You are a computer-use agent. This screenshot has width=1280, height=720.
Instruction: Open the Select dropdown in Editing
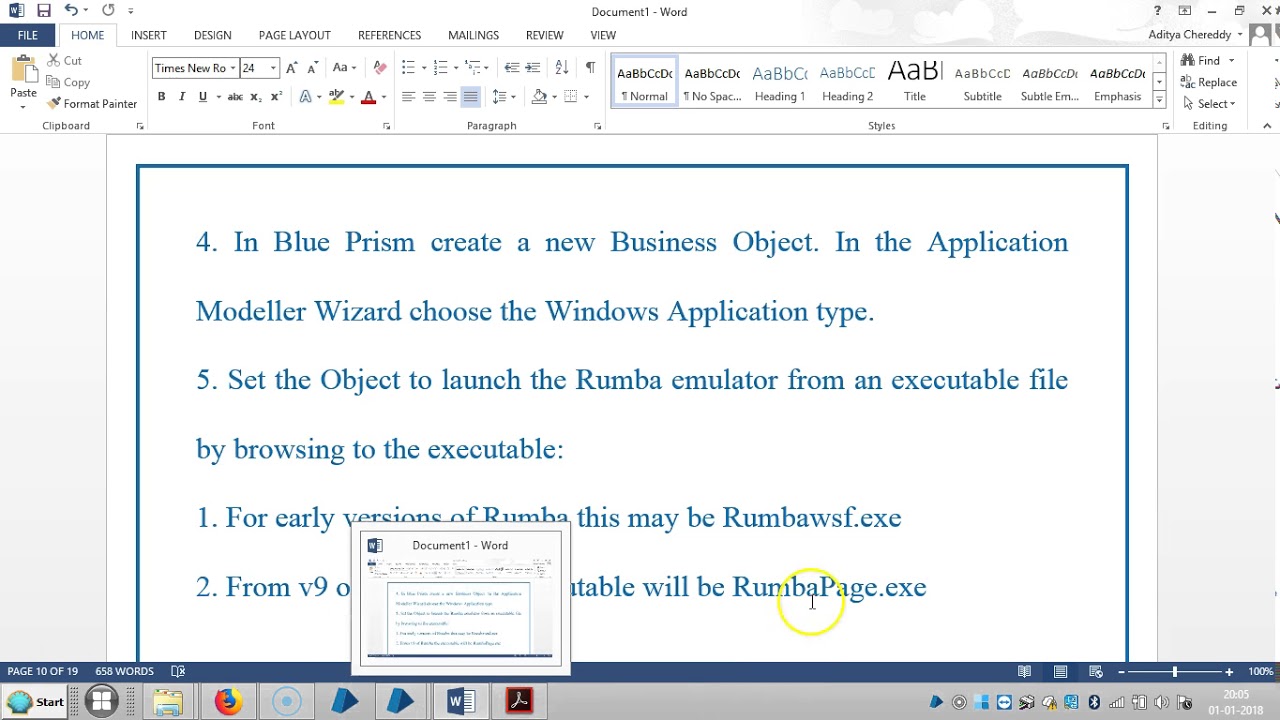(1210, 104)
